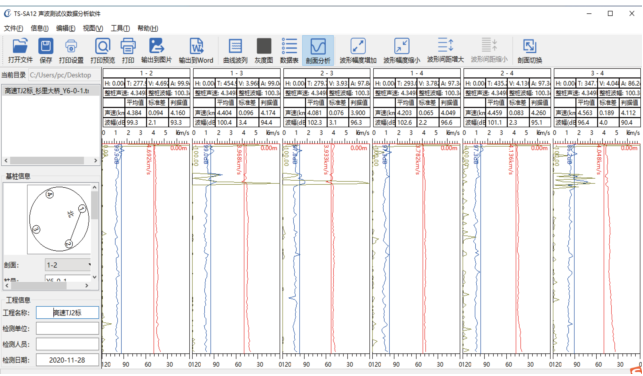Click the 保存 save icon
Viewport: 643px width, 376px height.
46,46
